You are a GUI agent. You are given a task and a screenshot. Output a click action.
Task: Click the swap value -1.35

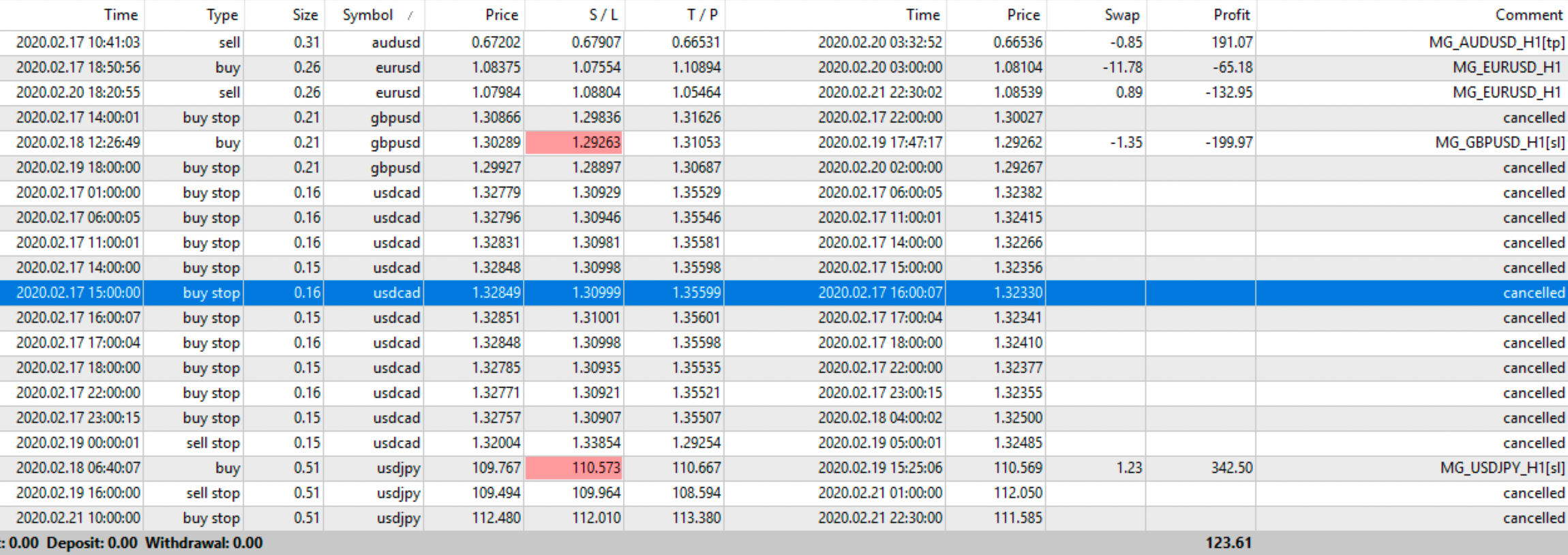tap(1126, 142)
